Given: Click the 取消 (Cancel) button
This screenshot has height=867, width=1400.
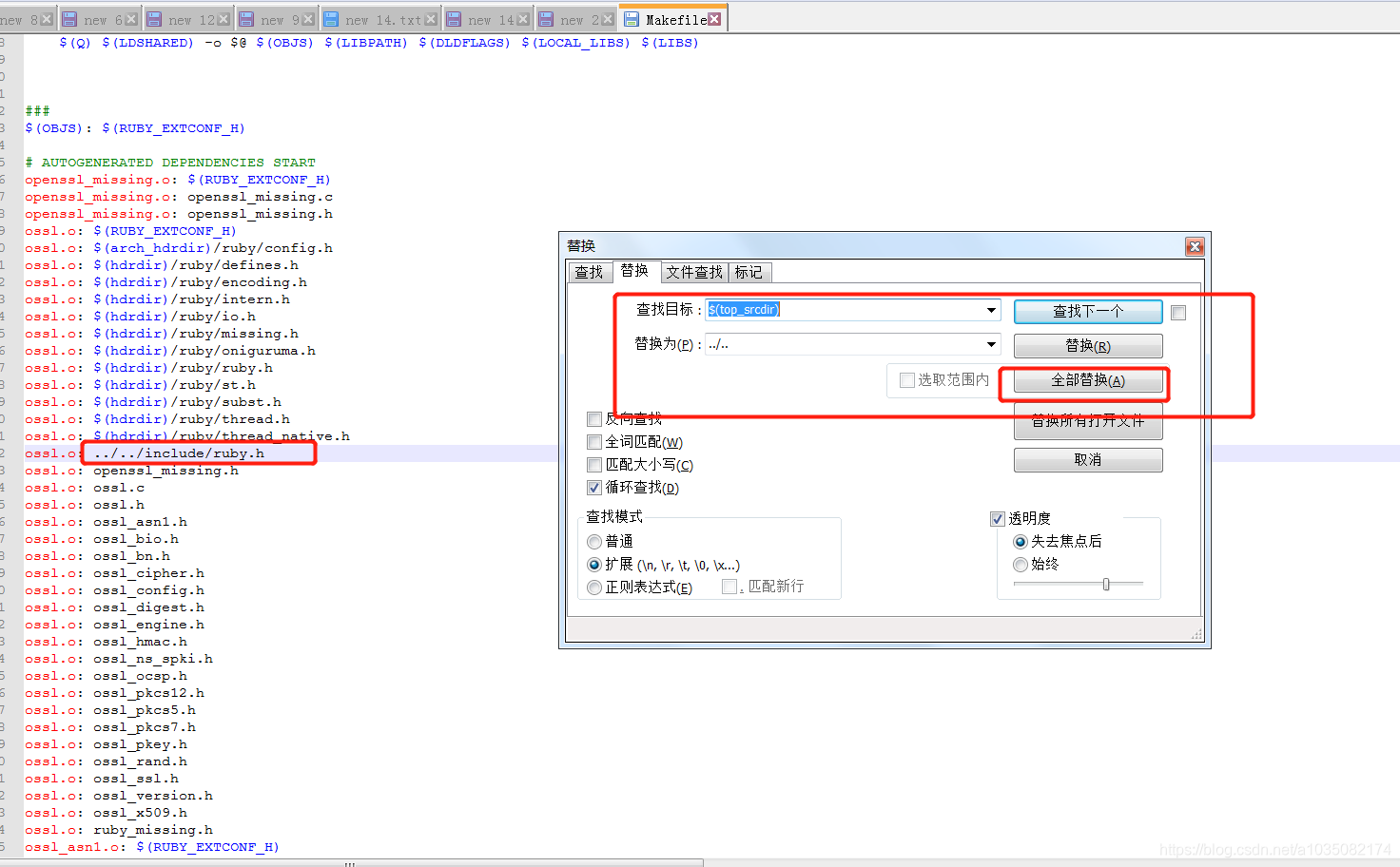Looking at the screenshot, I should 1088,459.
